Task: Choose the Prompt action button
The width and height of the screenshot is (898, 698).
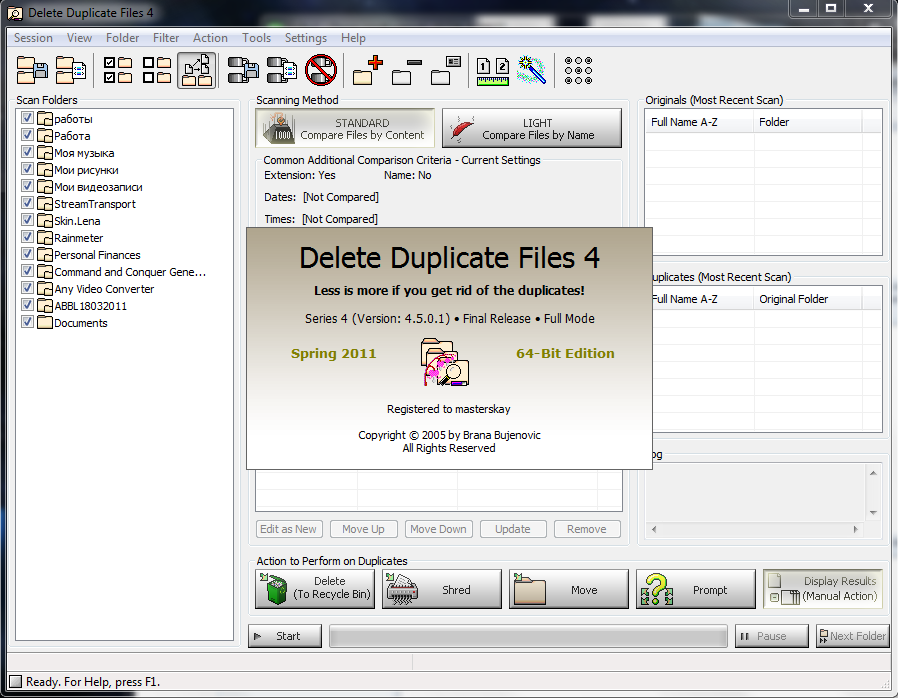Action: pyautogui.click(x=696, y=589)
